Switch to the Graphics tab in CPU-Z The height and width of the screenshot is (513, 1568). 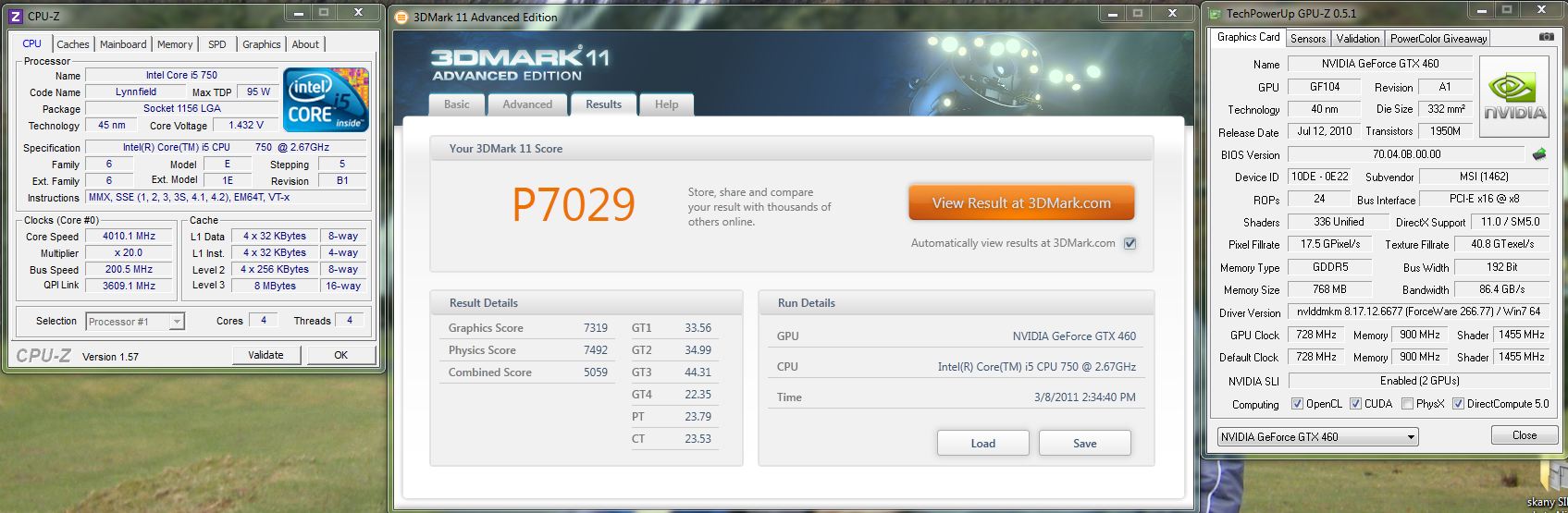[x=262, y=44]
